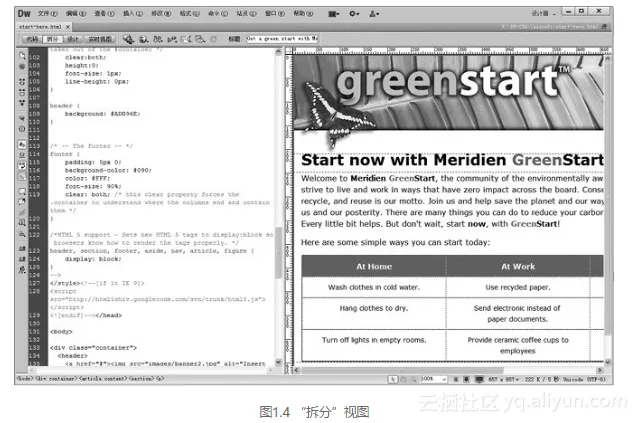Open the Extend Dreamweaver gear dropdown

pyautogui.click(x=354, y=14)
